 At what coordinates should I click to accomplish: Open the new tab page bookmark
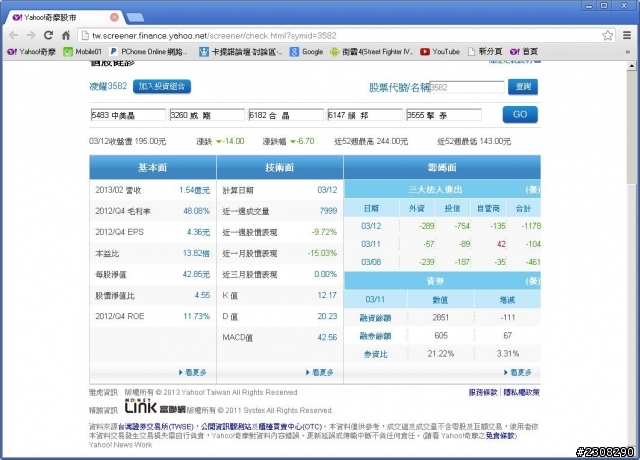point(485,51)
